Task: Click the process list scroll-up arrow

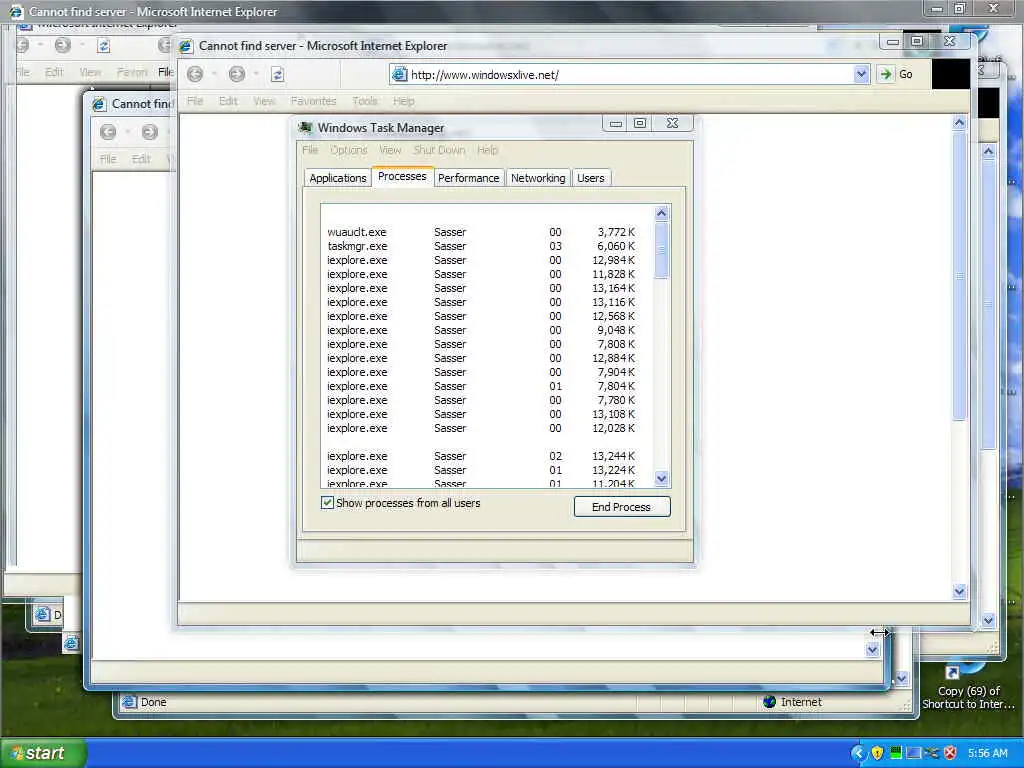Action: tap(662, 213)
